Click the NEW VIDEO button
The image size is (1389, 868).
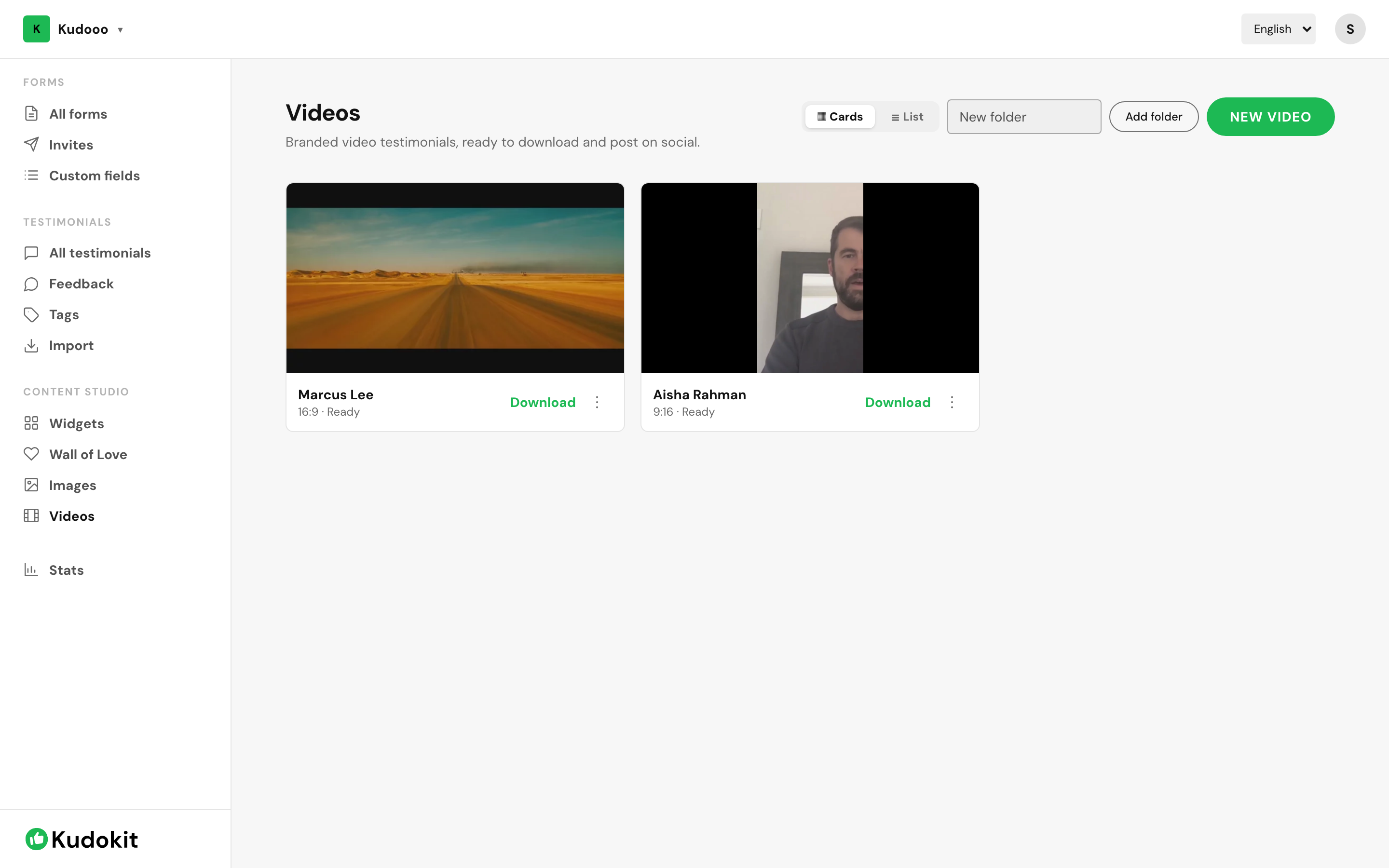(1270, 117)
